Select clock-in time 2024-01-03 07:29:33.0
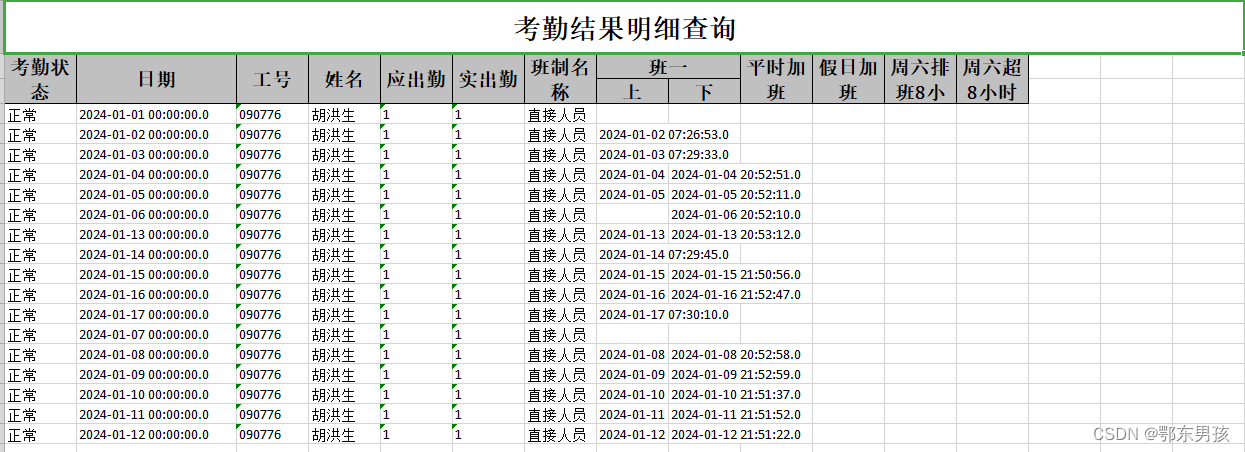 (664, 154)
